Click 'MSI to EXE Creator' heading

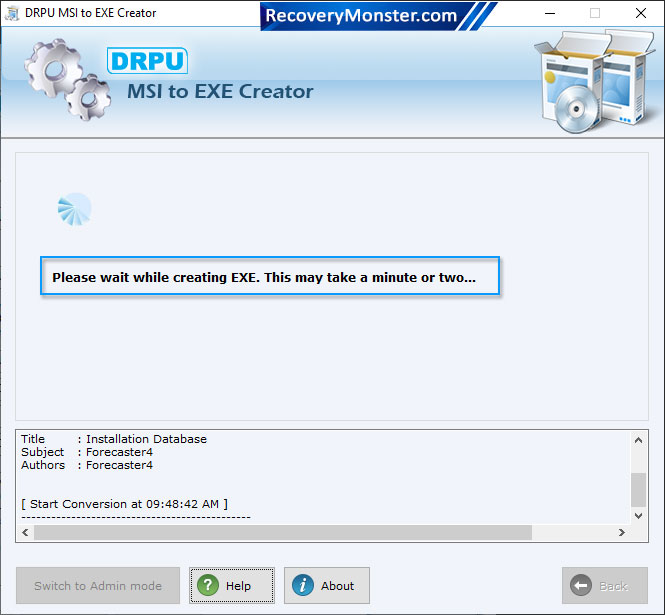pos(220,91)
